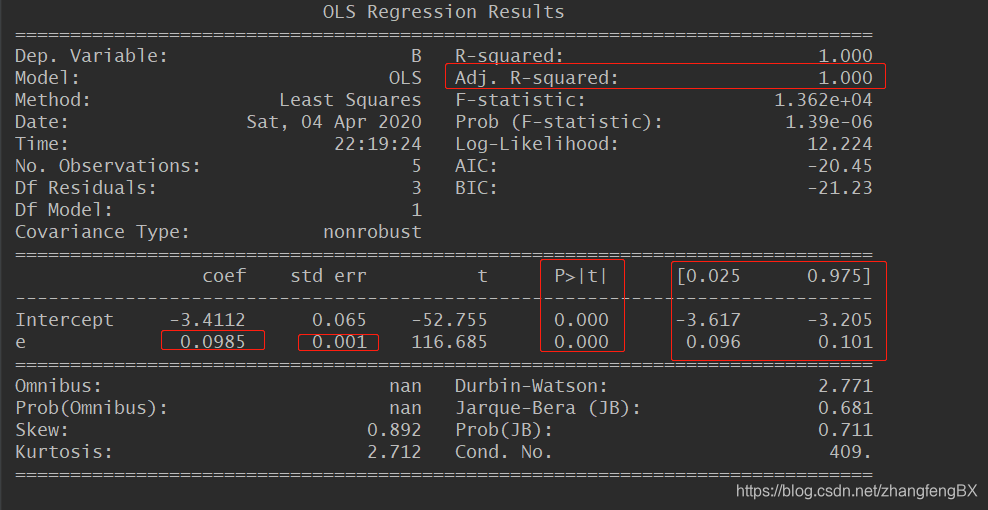
Task: Select the 'Jarque-Bera (JB):' label
Action: (548, 409)
